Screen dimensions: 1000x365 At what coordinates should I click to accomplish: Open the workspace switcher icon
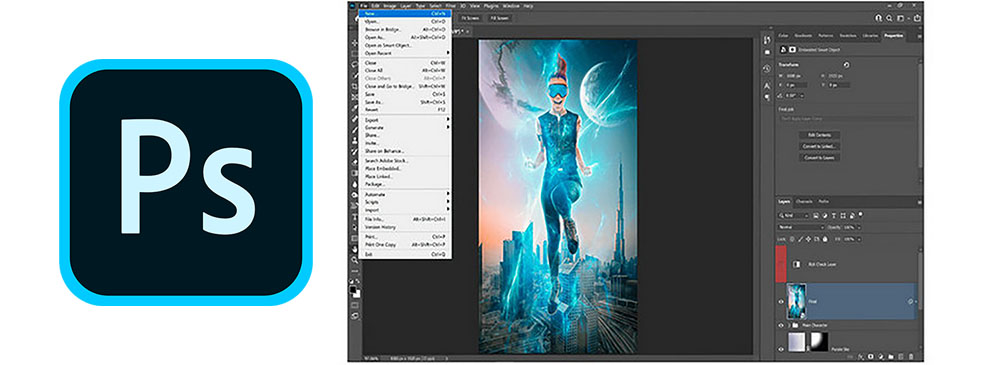point(901,18)
